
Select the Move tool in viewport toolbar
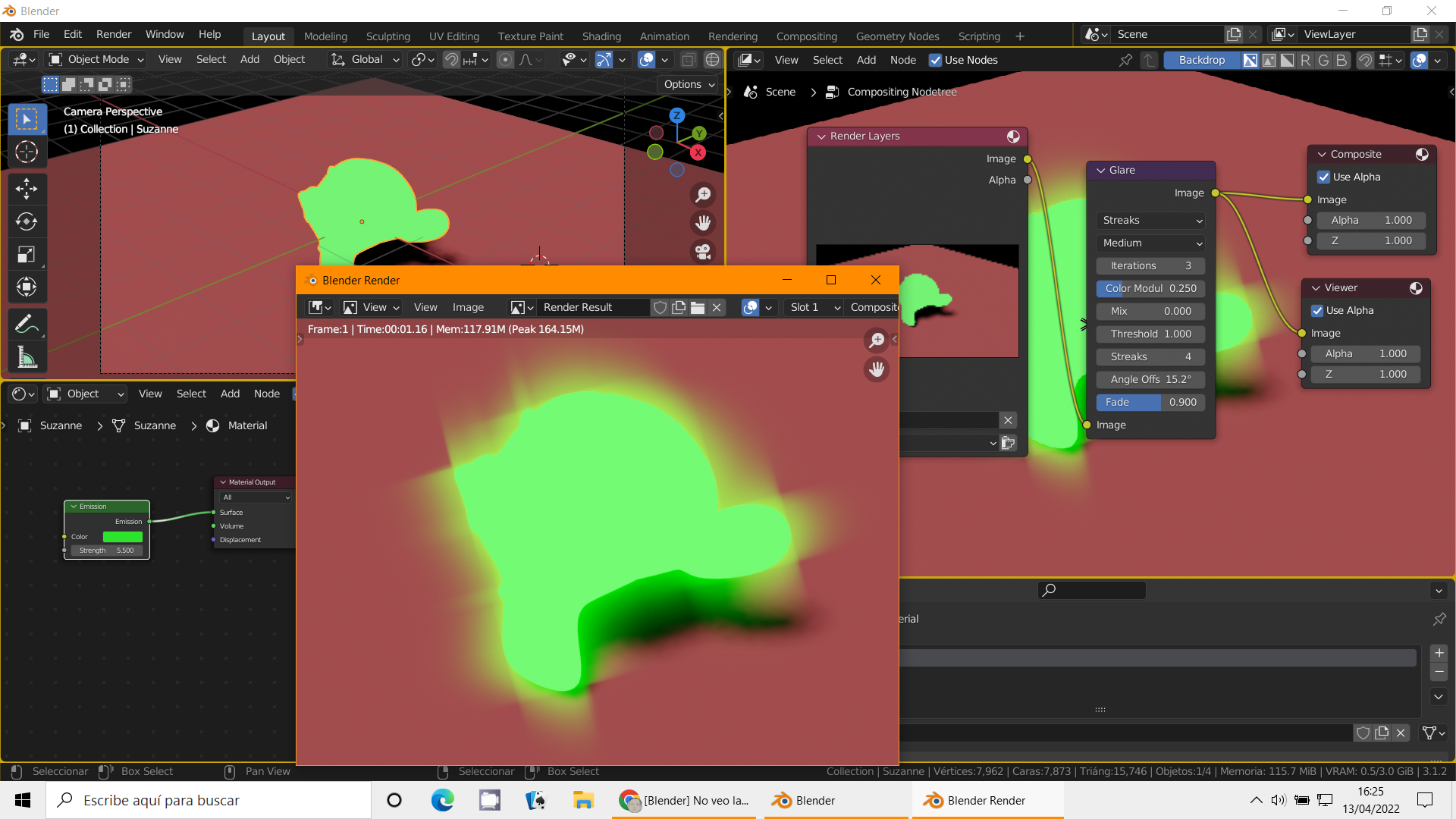pos(27,189)
